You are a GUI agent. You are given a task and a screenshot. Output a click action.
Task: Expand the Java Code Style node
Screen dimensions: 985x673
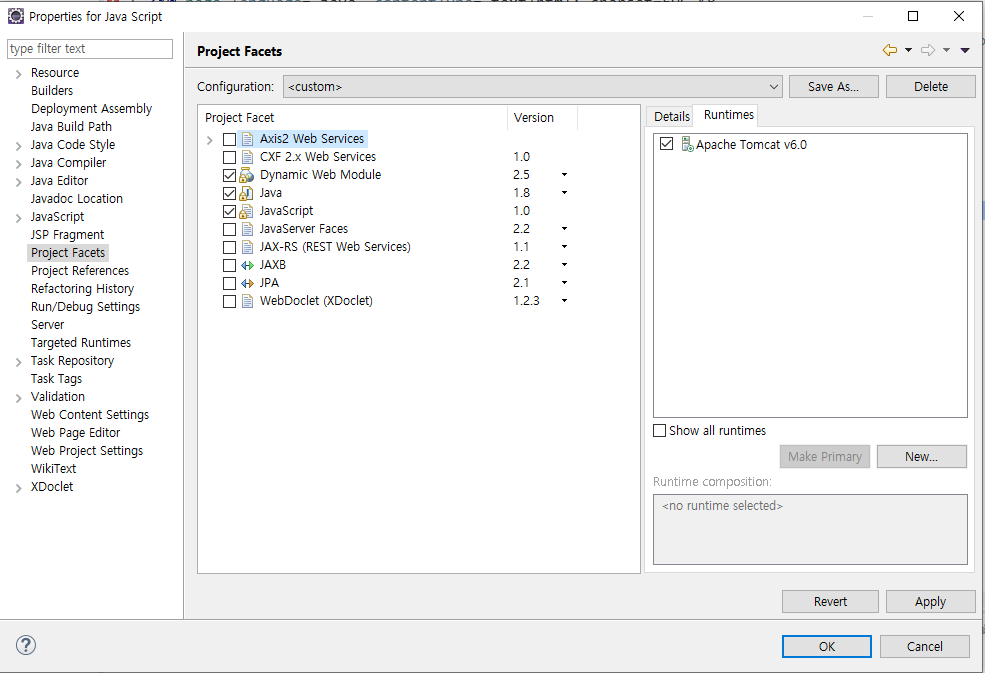[x=18, y=146]
